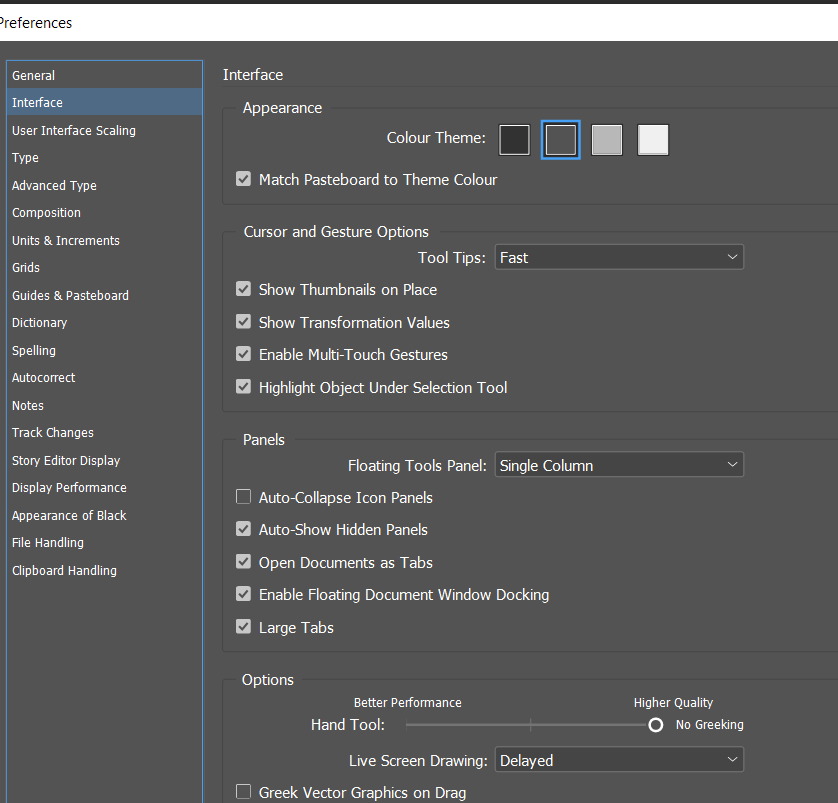The image size is (838, 803).
Task: Select the darkest Colour Theme swatch
Action: pos(514,140)
